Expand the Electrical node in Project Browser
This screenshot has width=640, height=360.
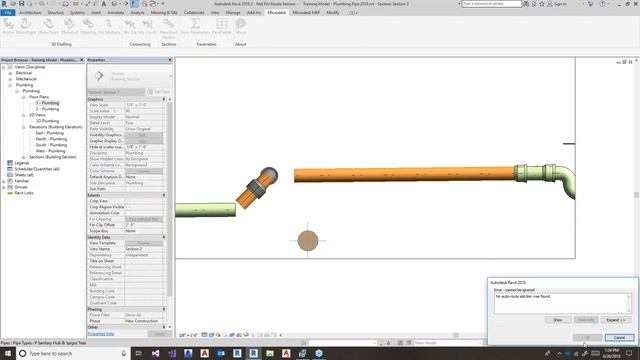pos(10,73)
